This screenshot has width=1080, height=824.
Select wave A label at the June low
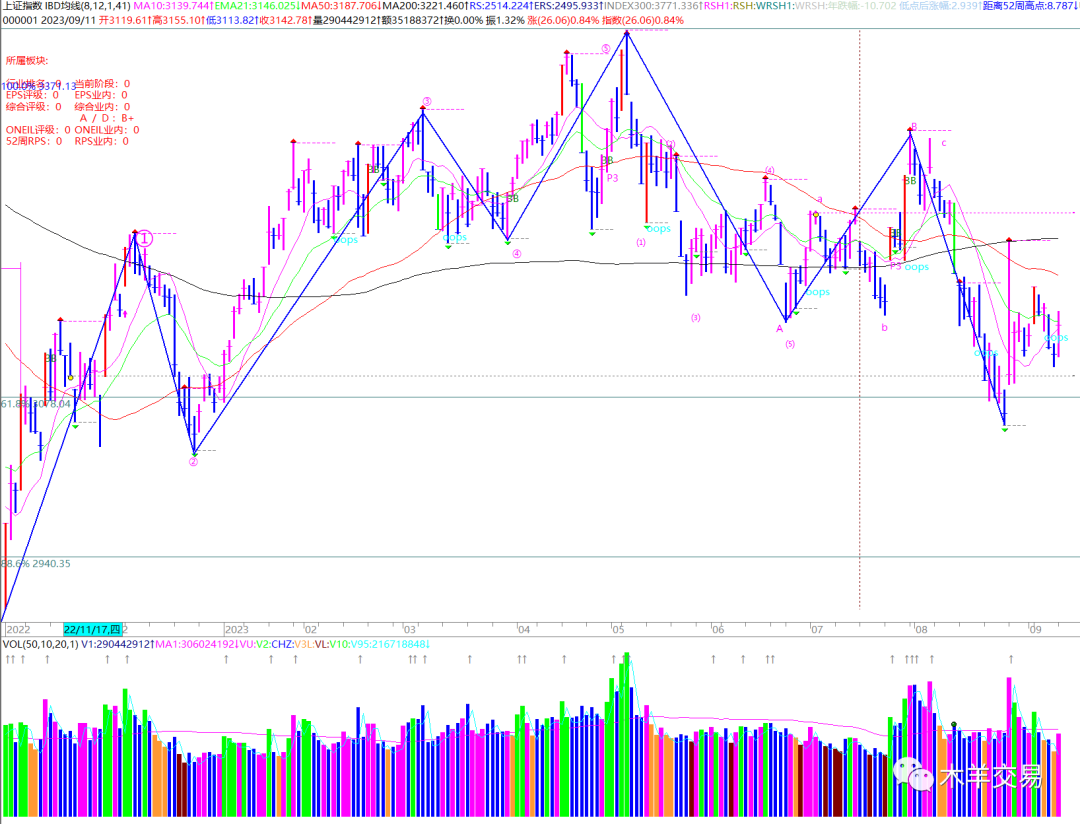tap(780, 327)
